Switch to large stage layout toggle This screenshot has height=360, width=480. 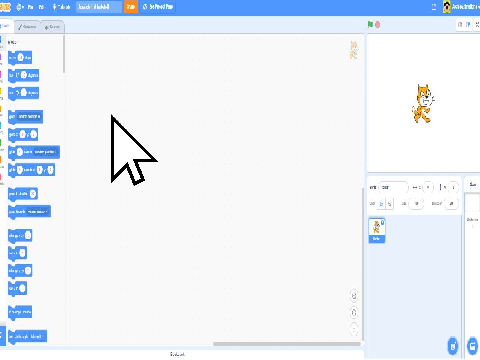coord(468,25)
